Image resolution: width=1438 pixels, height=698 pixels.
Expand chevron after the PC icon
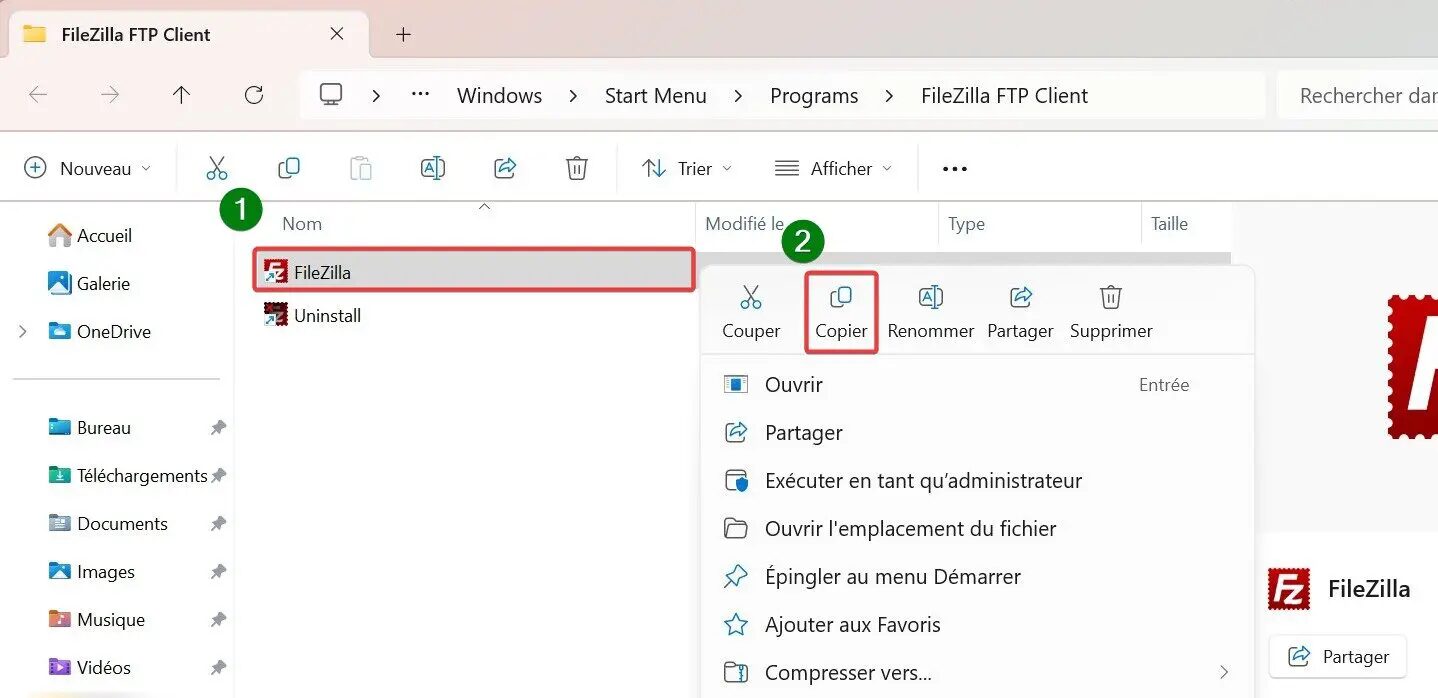pos(376,96)
